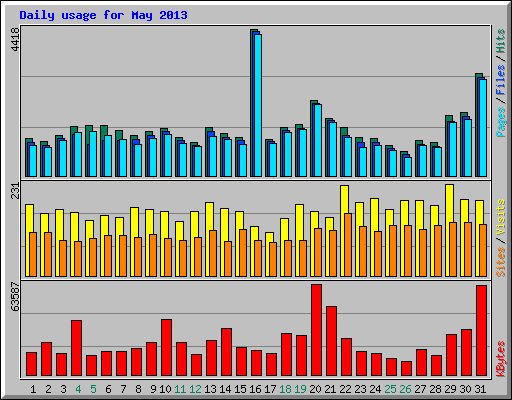Click day label 4 on the x-axis
This screenshot has width=512, height=400.
(x=78, y=389)
